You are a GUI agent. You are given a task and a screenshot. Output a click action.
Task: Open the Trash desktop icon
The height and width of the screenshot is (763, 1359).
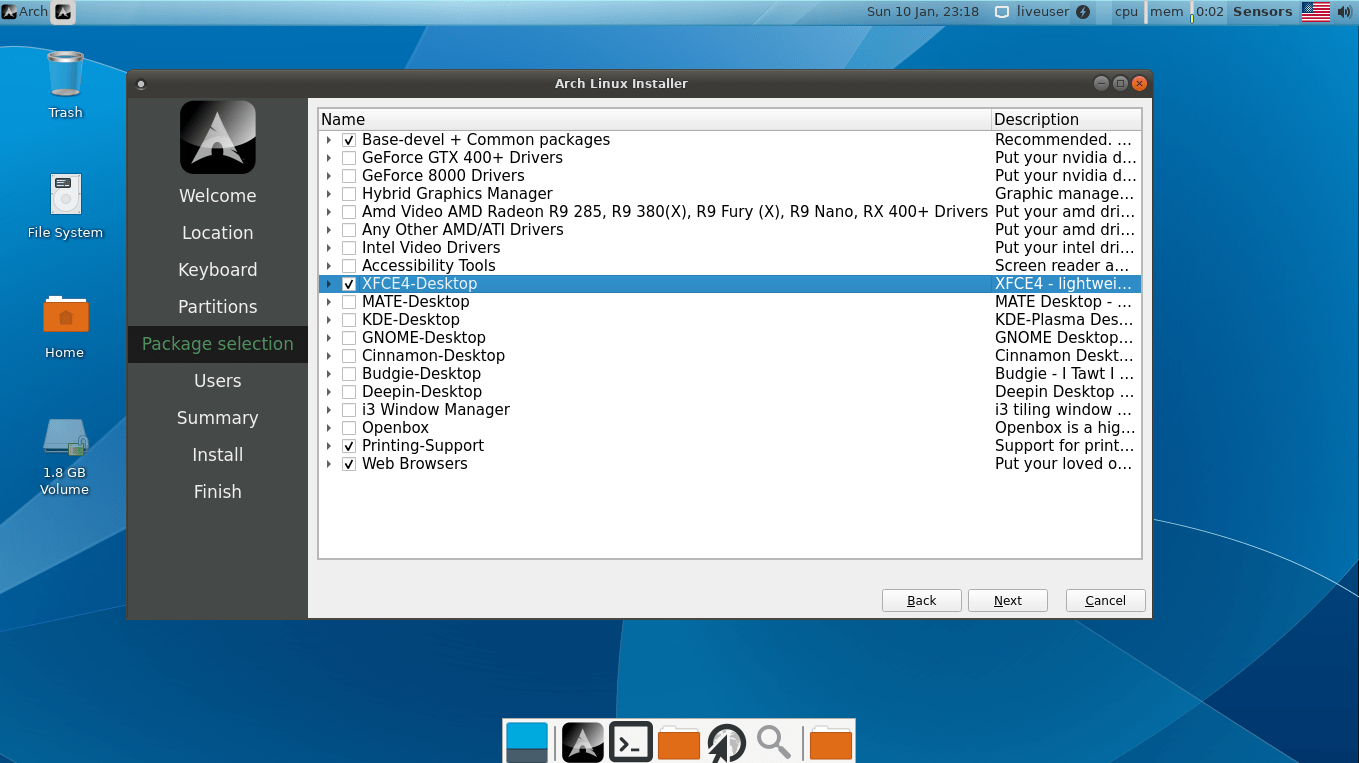[65, 75]
